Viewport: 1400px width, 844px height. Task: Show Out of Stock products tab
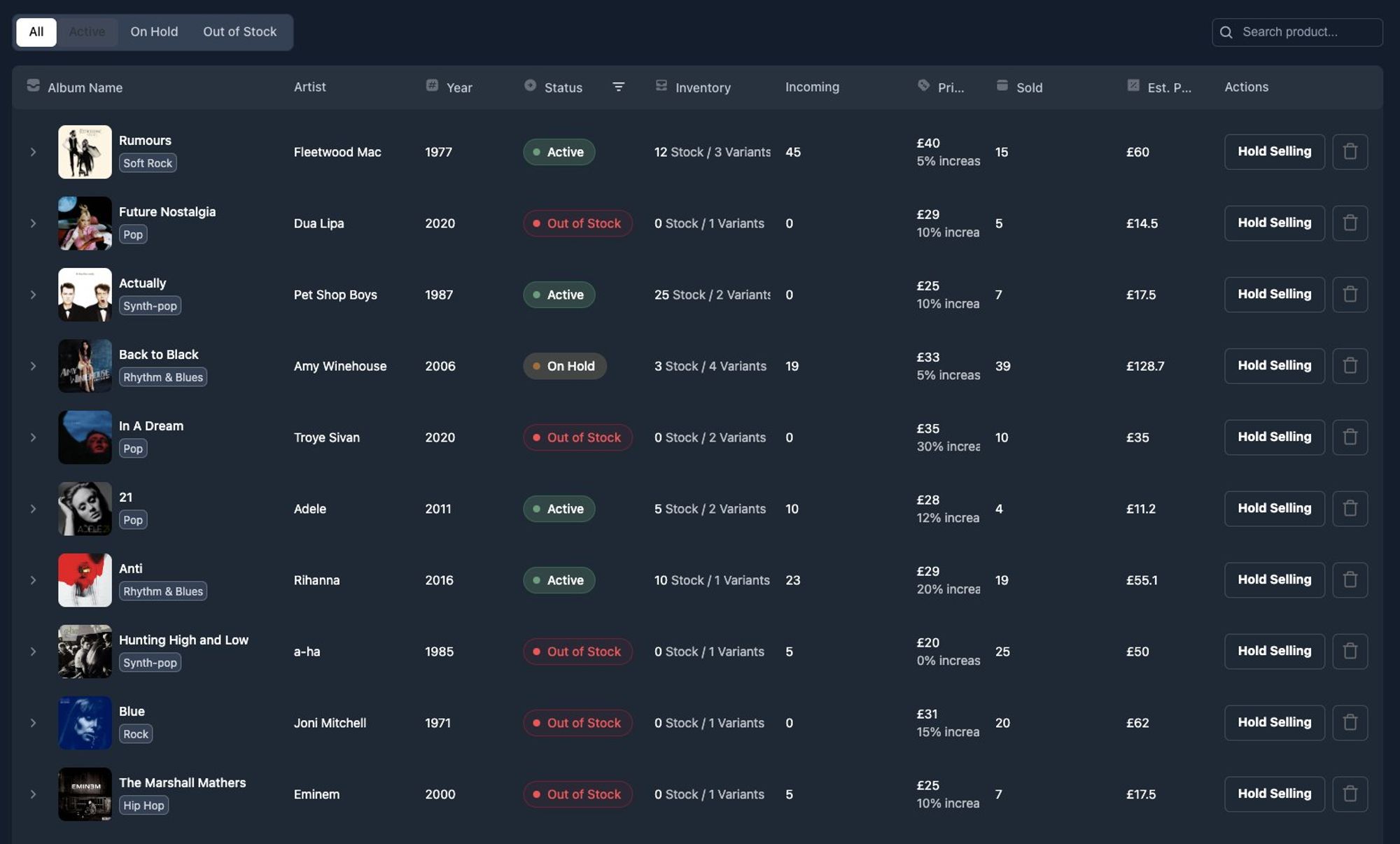240,32
